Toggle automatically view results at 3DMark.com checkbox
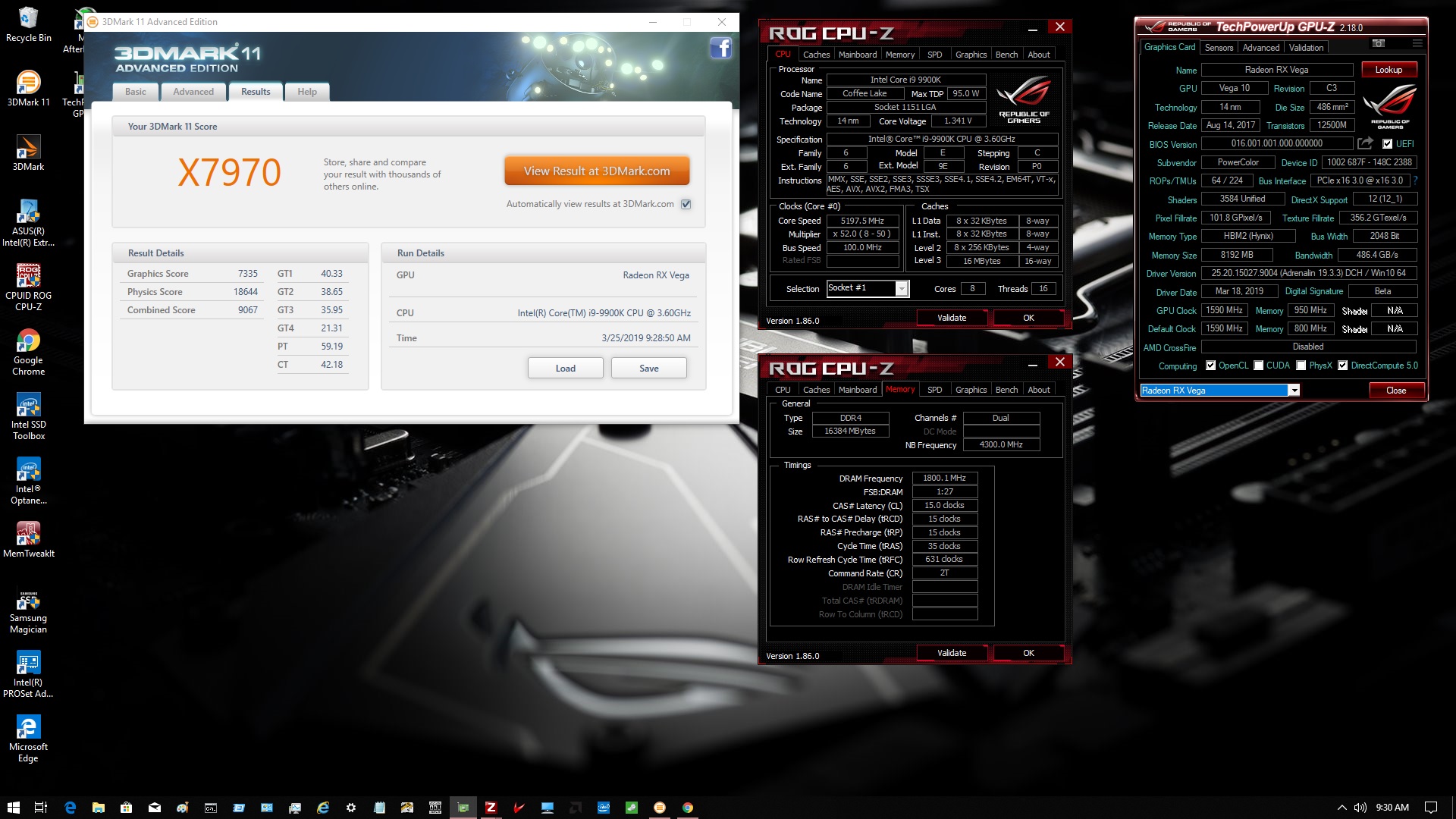This screenshot has width=1456, height=819. tap(686, 204)
